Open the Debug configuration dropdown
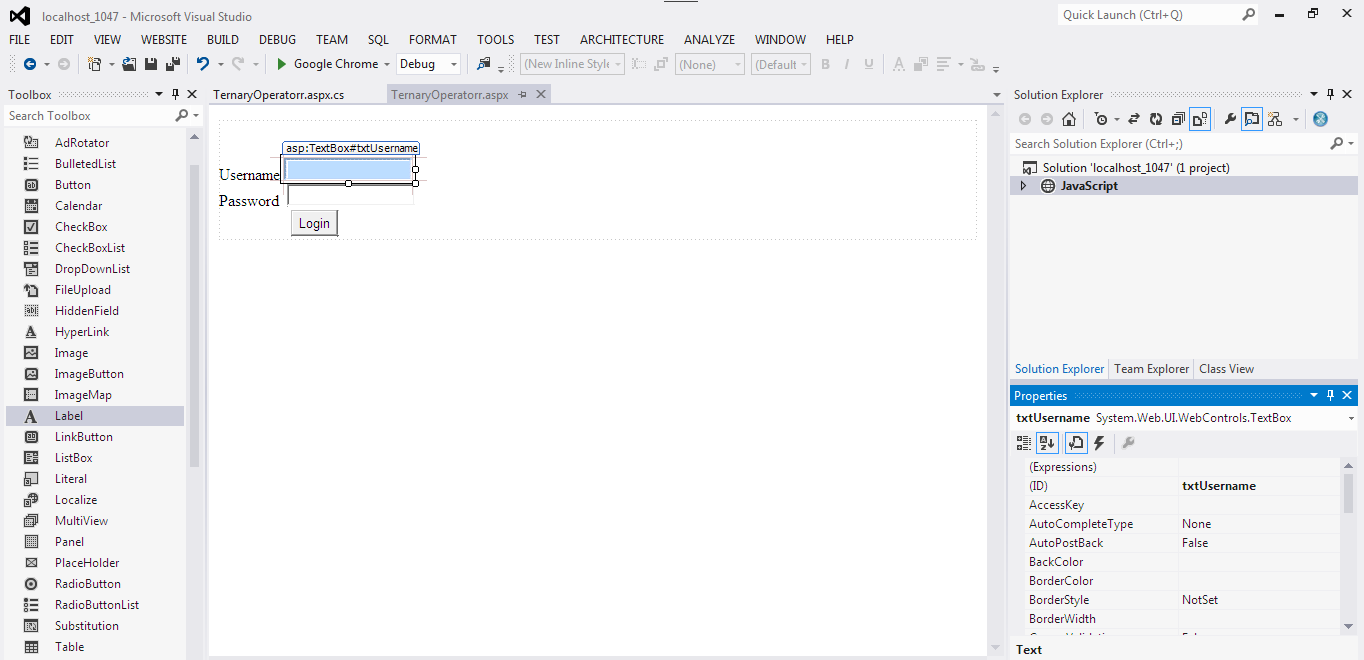 [x=453, y=64]
